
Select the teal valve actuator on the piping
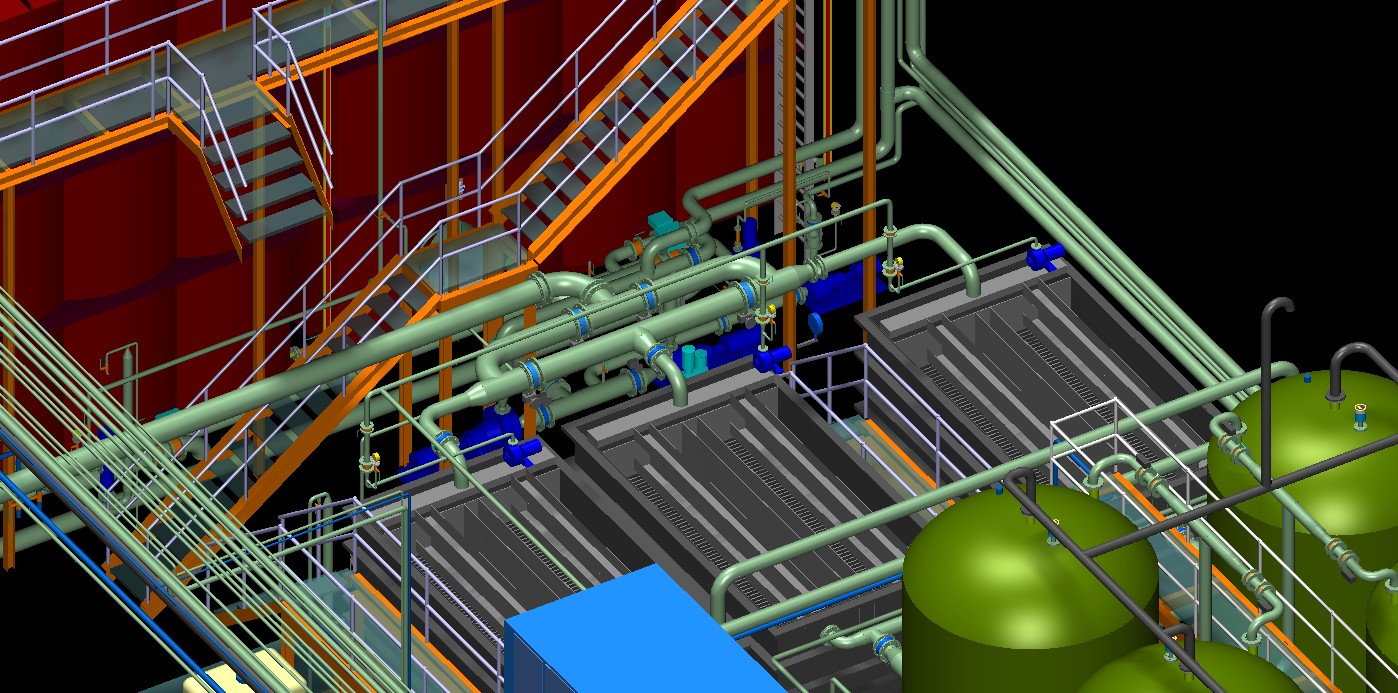(x=661, y=222)
